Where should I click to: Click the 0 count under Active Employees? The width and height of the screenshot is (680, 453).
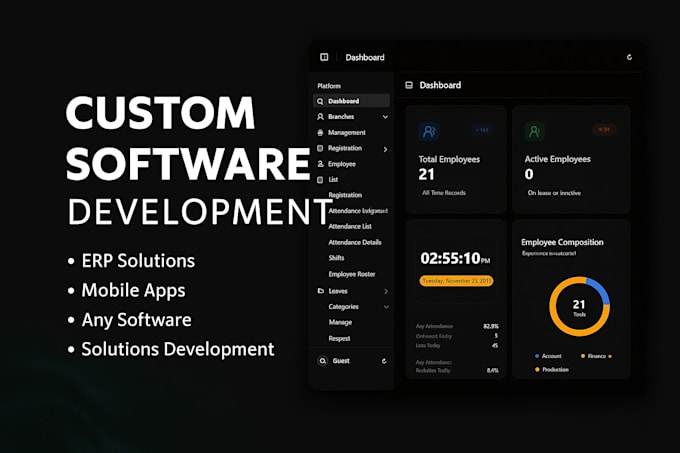529,174
